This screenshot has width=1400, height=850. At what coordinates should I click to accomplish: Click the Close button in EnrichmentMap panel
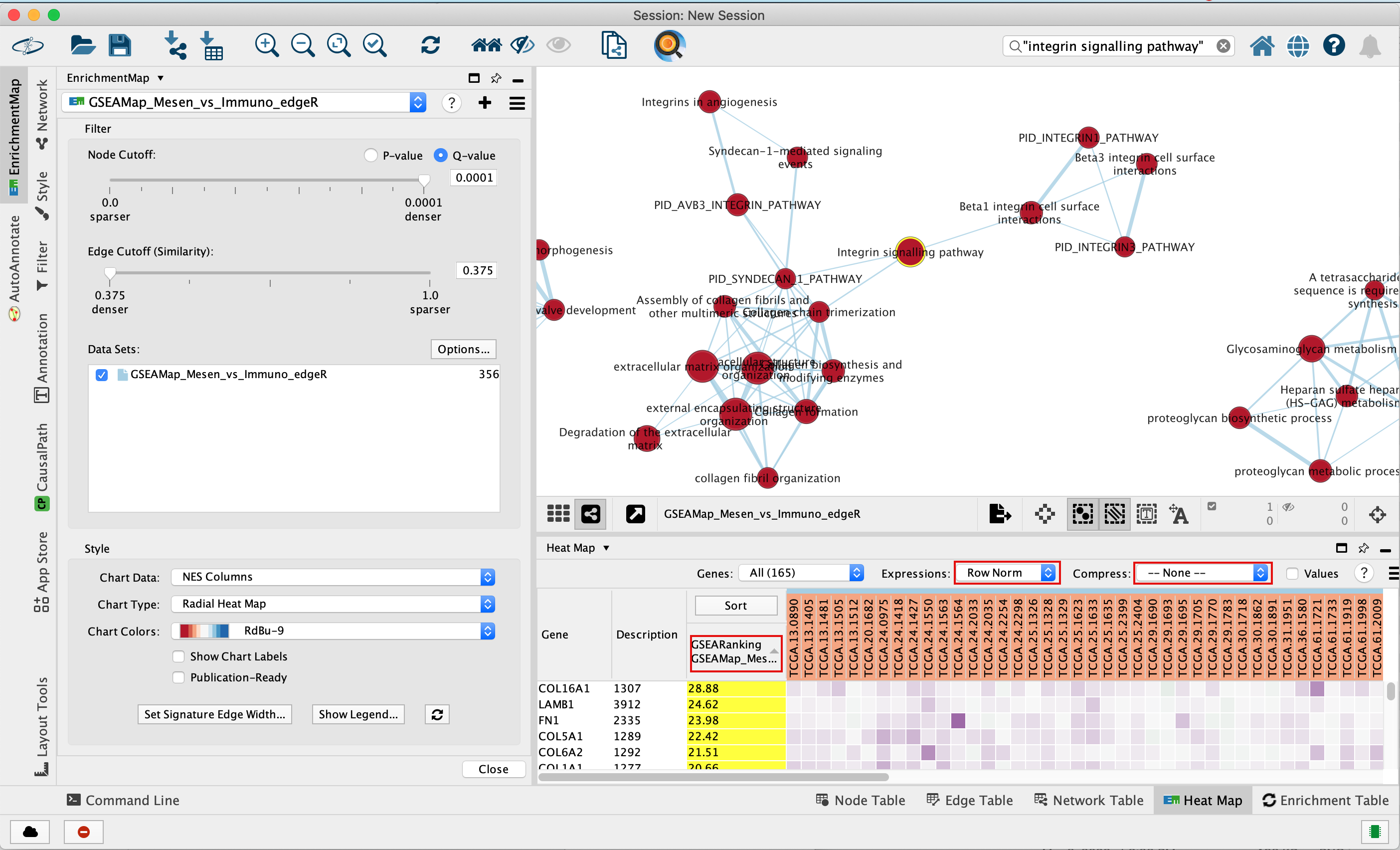(x=493, y=769)
